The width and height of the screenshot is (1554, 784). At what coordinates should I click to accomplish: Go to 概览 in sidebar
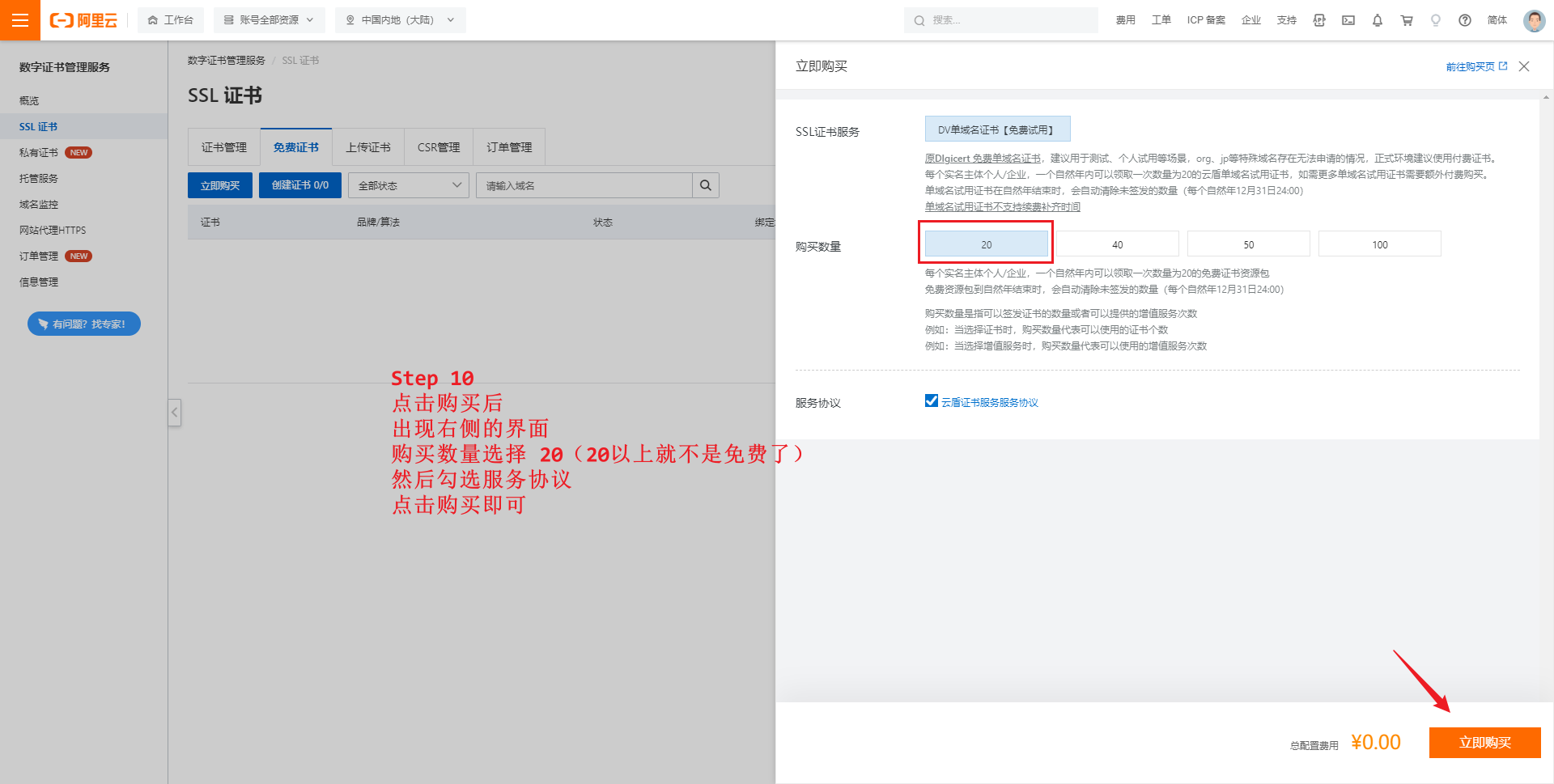click(x=29, y=100)
